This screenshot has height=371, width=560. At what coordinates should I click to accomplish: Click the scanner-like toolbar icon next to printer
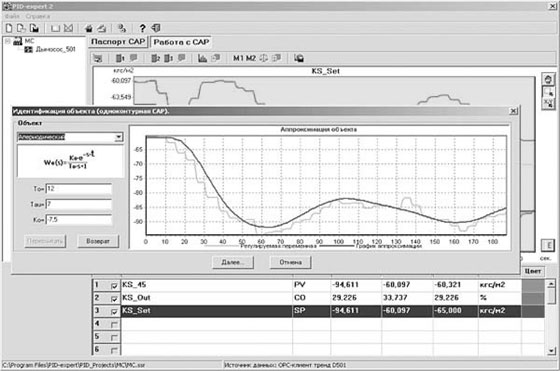coord(102,28)
